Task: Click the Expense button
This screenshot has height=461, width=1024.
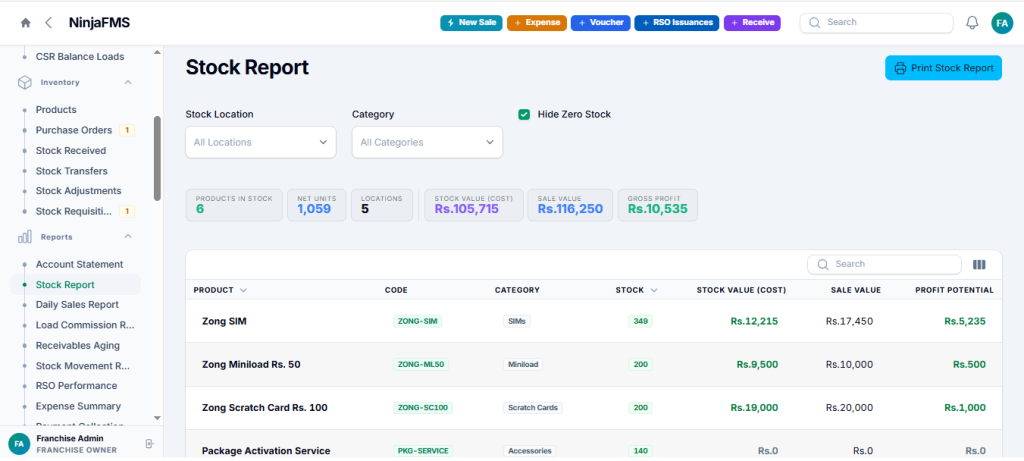Action: [537, 23]
